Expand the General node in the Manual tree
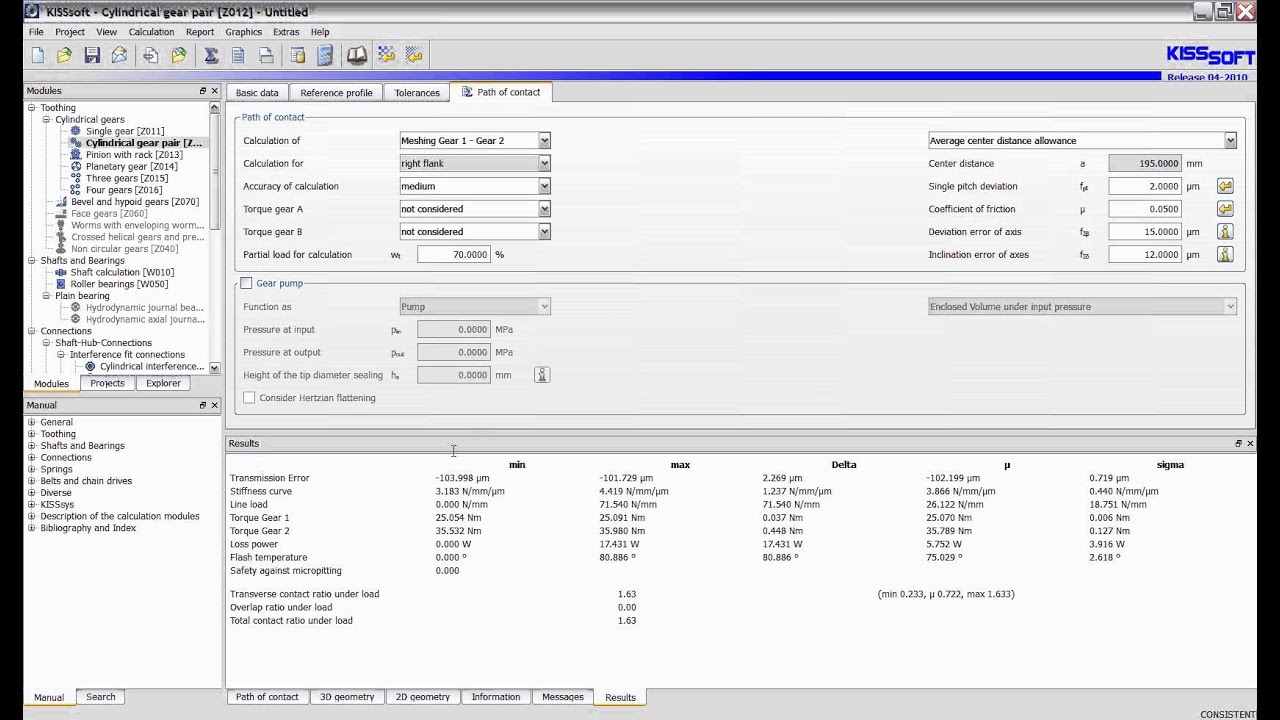 click(32, 422)
